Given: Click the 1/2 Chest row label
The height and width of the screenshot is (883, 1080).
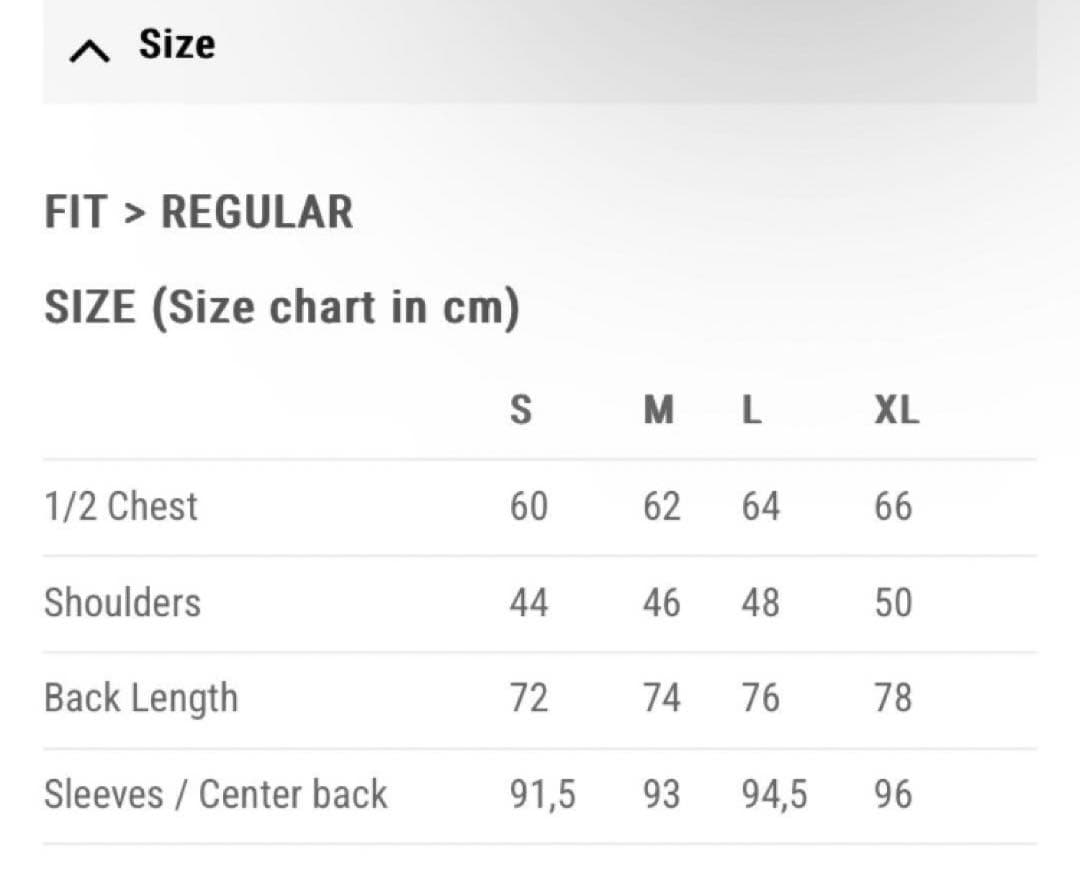Looking at the screenshot, I should pyautogui.click(x=121, y=506).
